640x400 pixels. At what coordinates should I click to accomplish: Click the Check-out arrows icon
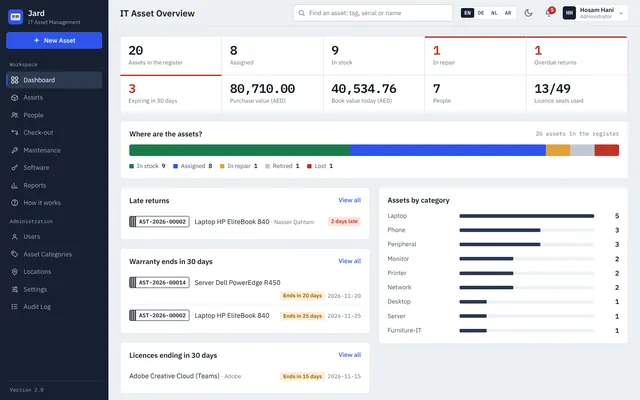tap(15, 133)
